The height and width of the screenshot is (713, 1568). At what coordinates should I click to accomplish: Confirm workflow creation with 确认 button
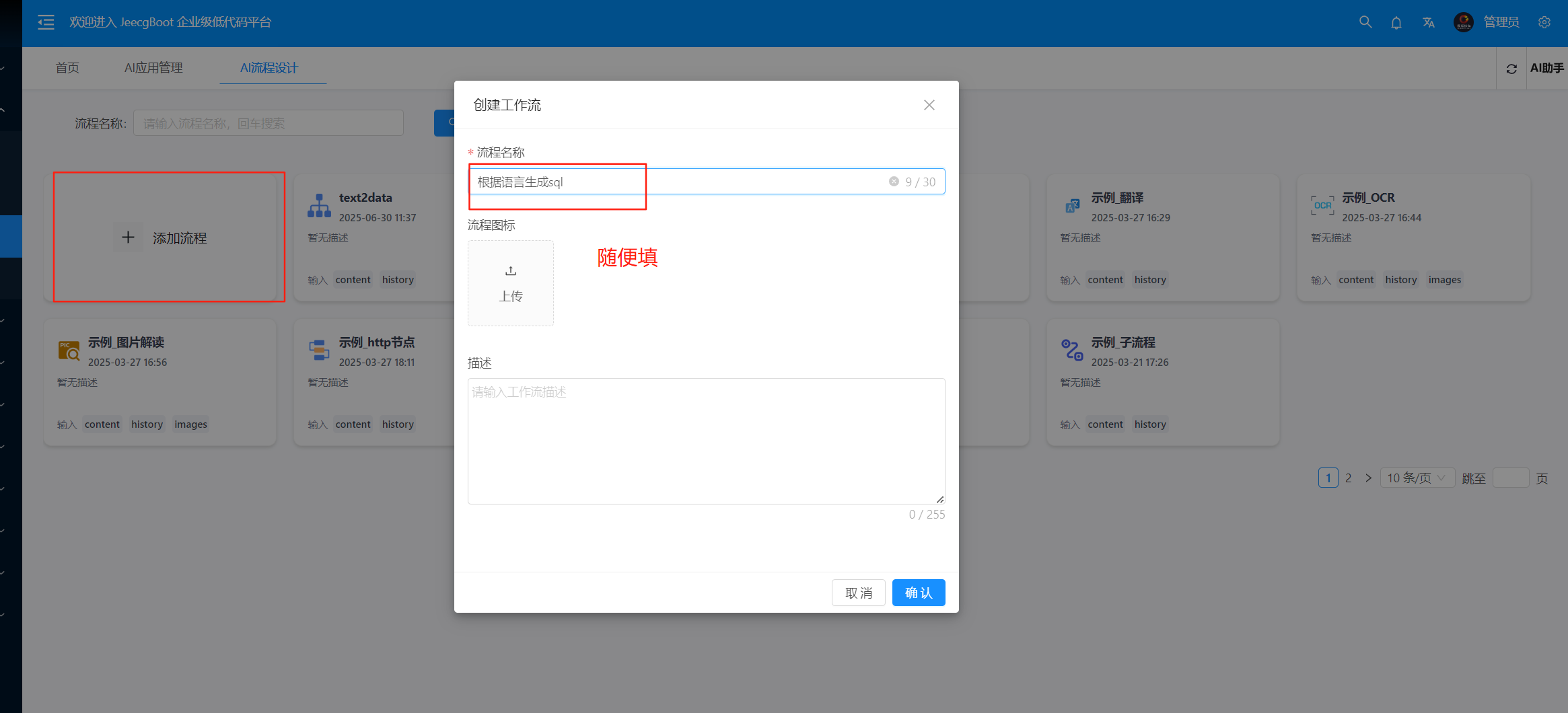coord(918,593)
